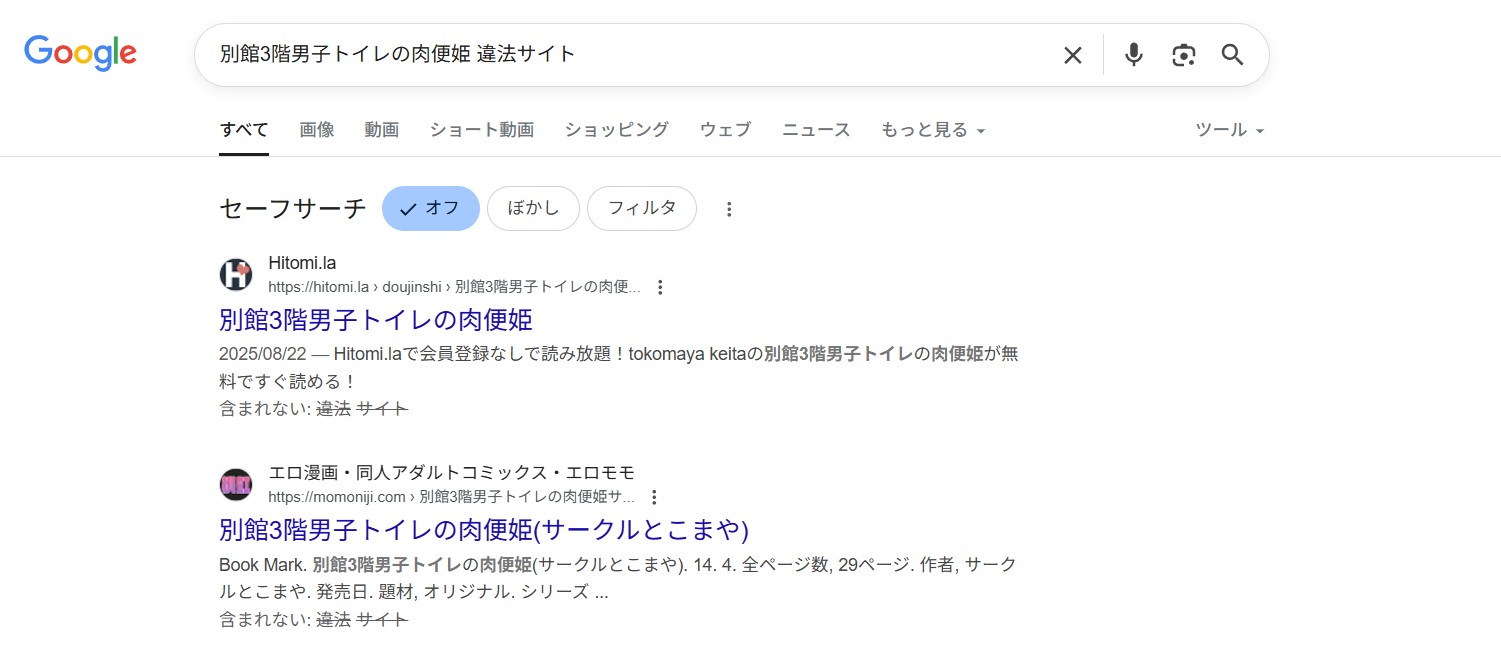Image resolution: width=1501 pixels, height=658 pixels.
Task: Enable the ぼかし SafeSearch setting
Action: pos(533,208)
